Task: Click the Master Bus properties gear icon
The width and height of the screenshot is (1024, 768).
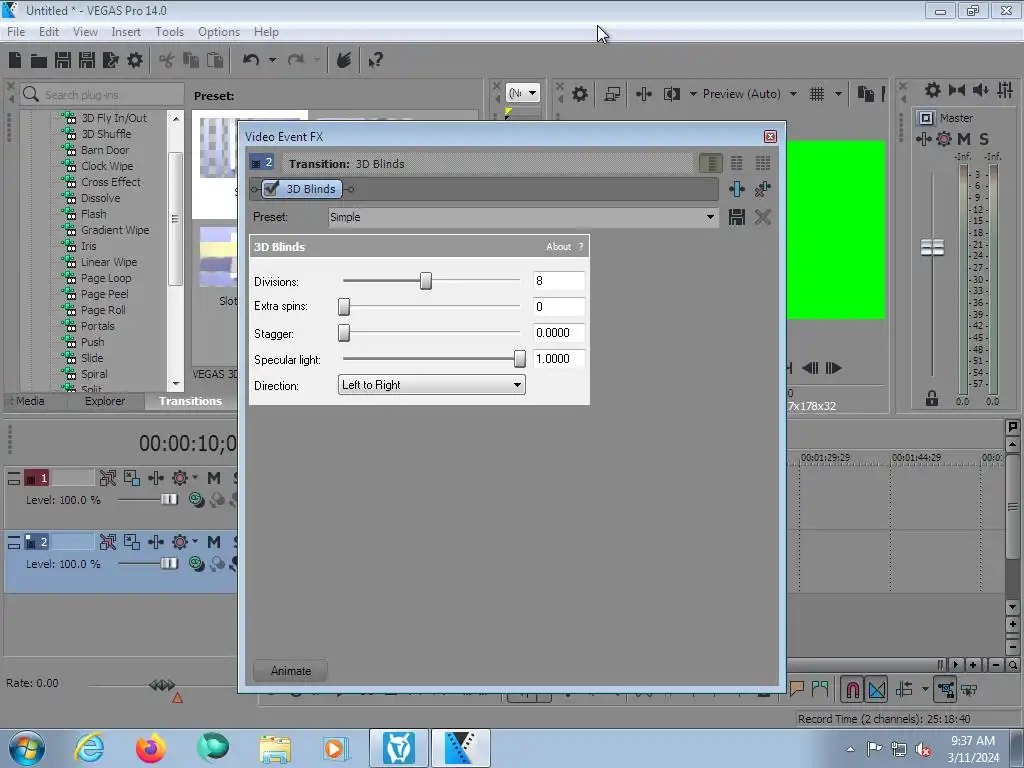Action: 933,90
